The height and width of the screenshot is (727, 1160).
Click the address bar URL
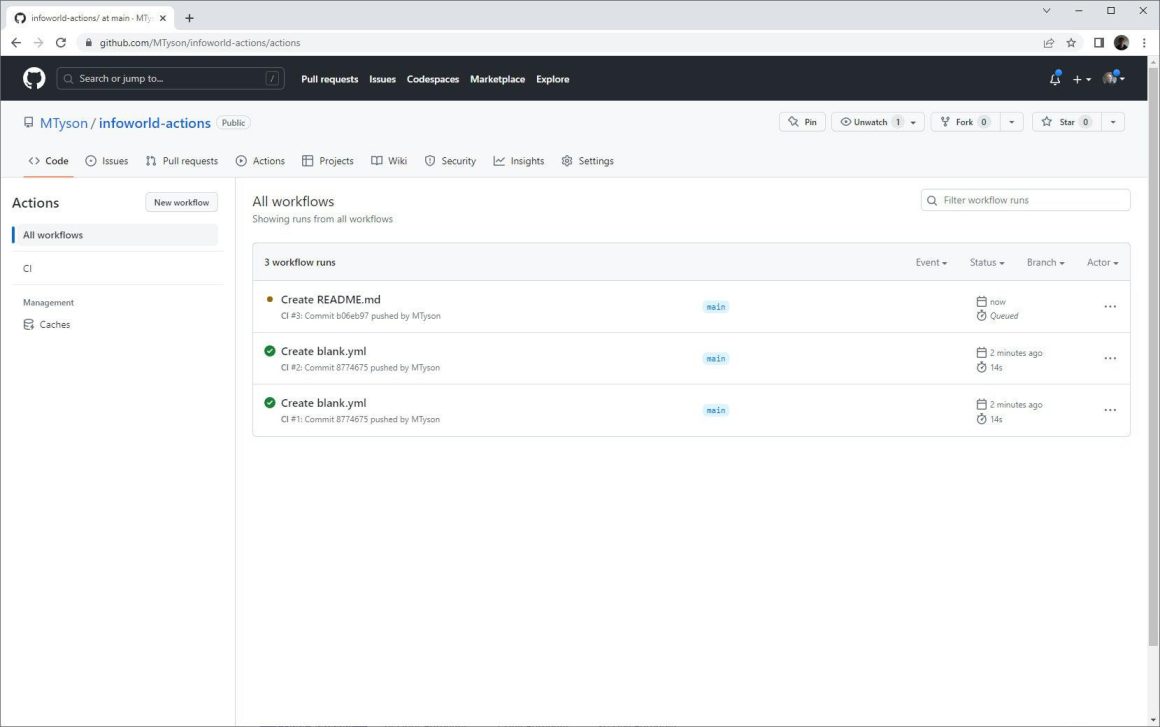coord(200,43)
